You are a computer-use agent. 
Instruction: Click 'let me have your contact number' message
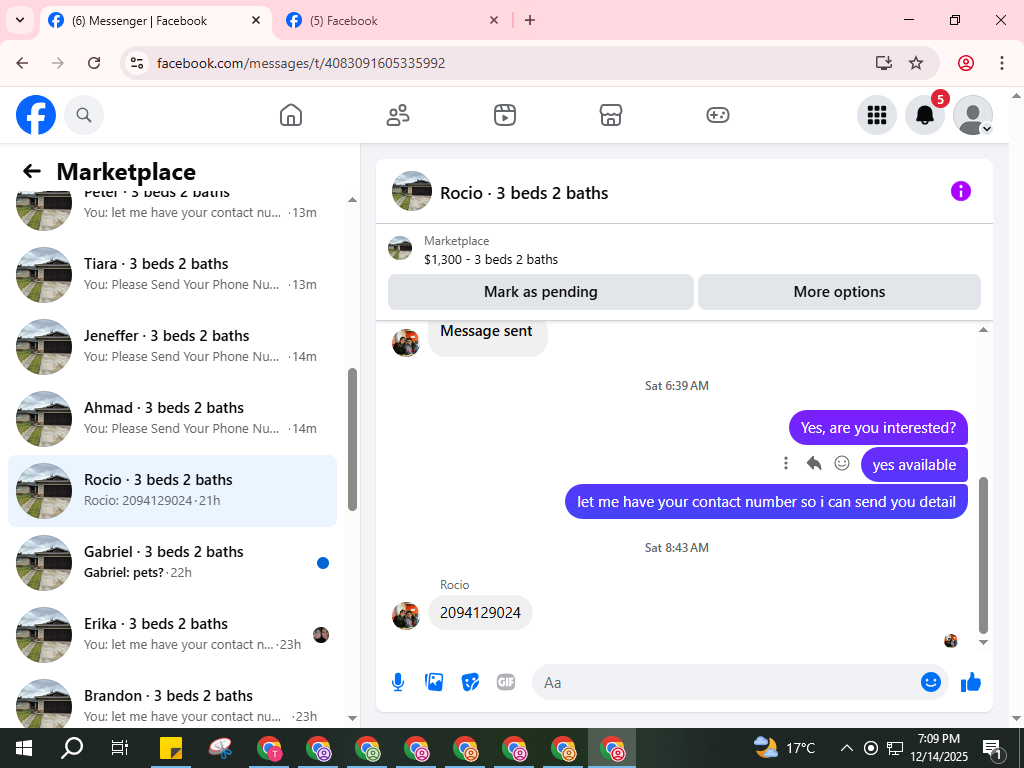coord(766,502)
